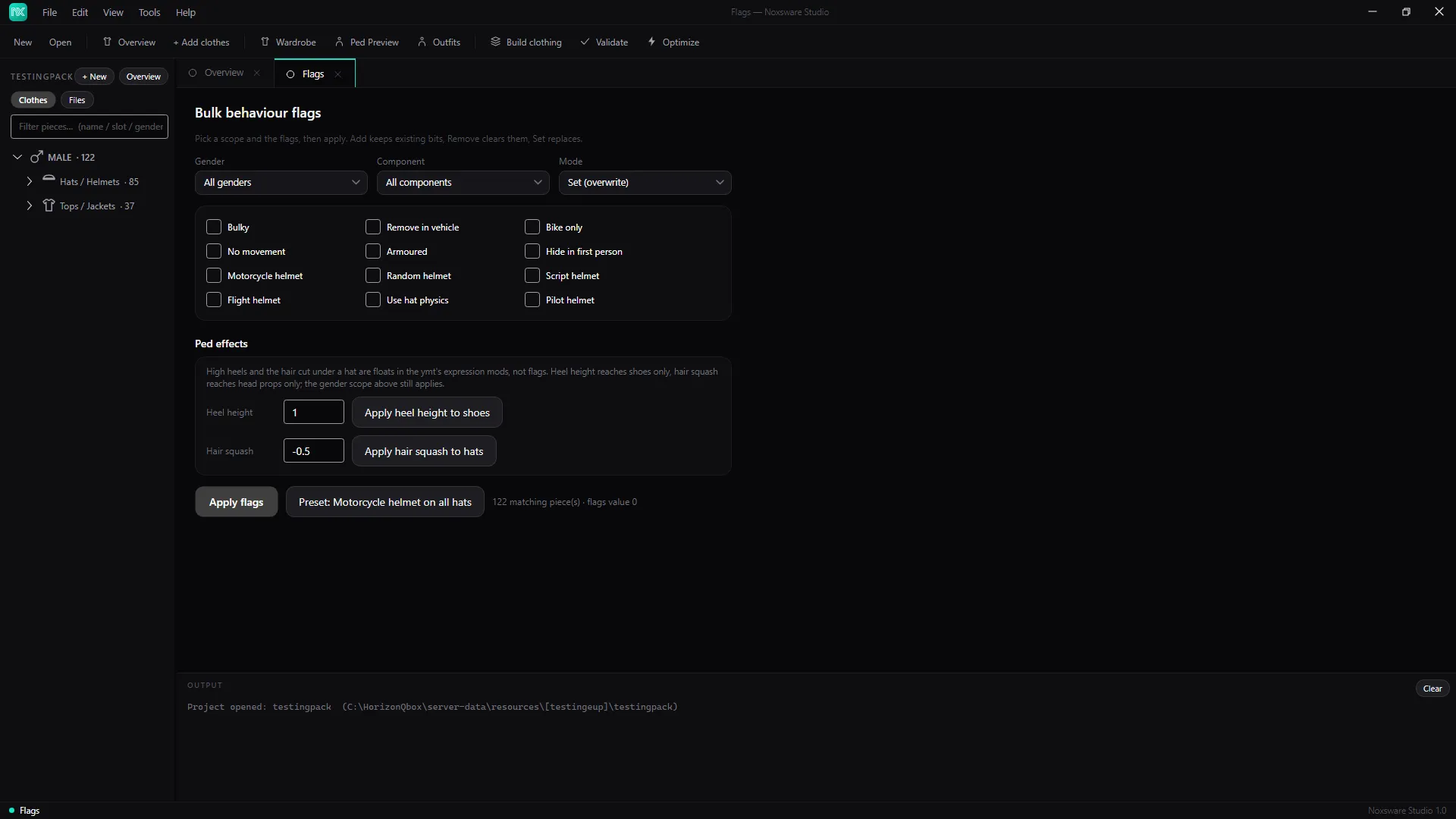1456x819 pixels.
Task: Expand Tops / Jackets group
Action: (x=30, y=206)
